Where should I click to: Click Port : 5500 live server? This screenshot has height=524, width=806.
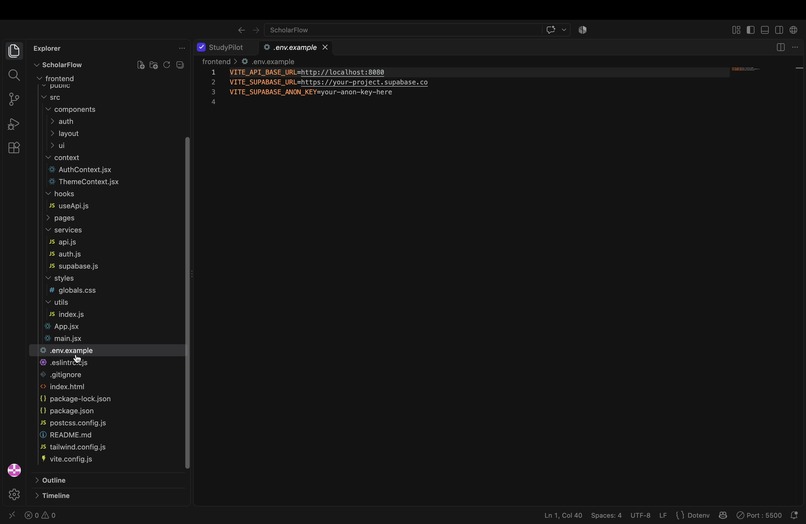(x=759, y=515)
